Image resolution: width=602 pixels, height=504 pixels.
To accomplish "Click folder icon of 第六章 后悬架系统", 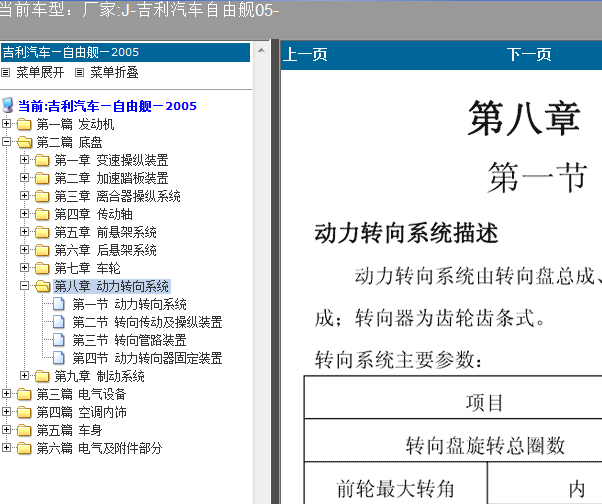I will [42, 250].
